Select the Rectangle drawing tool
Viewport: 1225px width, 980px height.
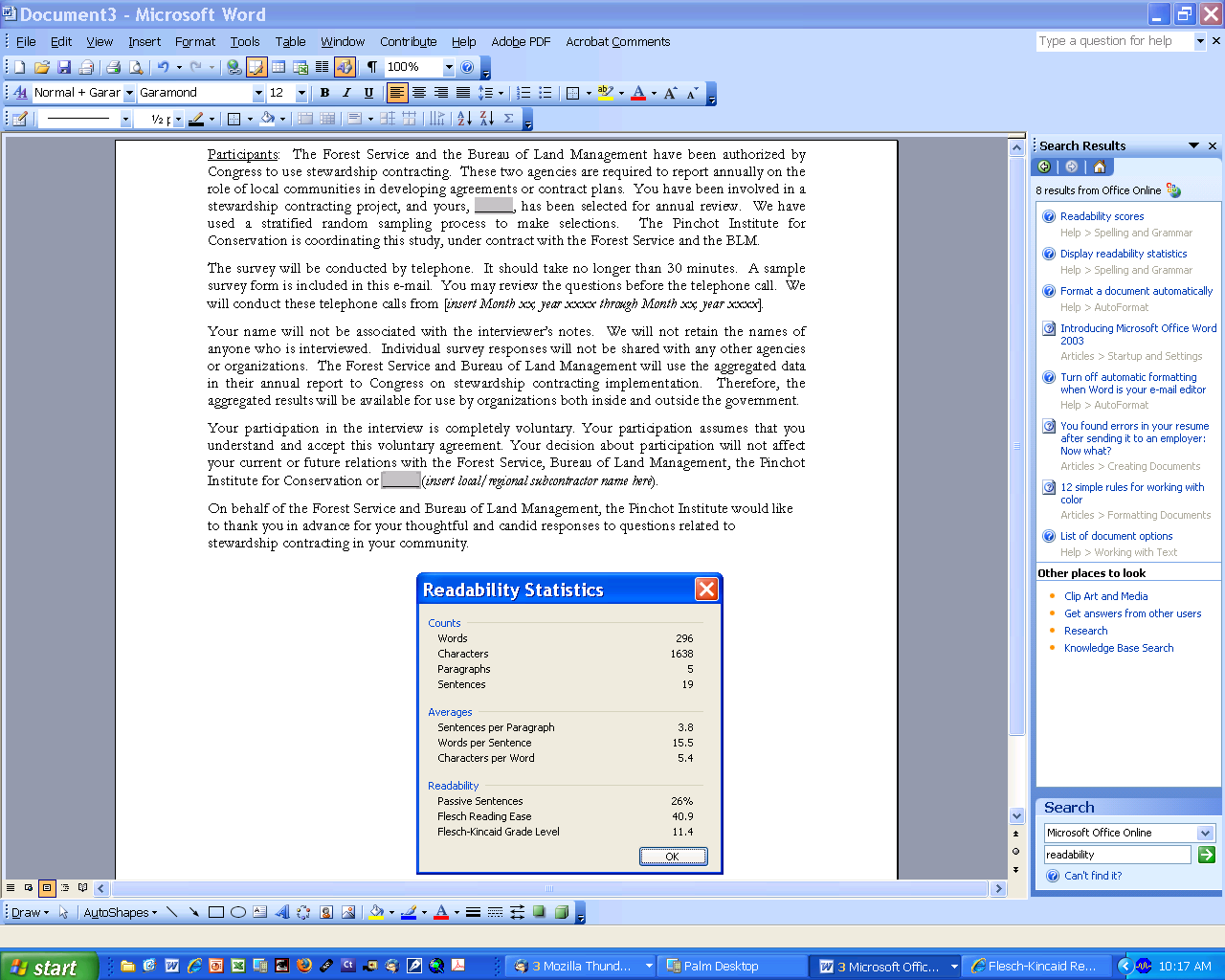(x=216, y=912)
